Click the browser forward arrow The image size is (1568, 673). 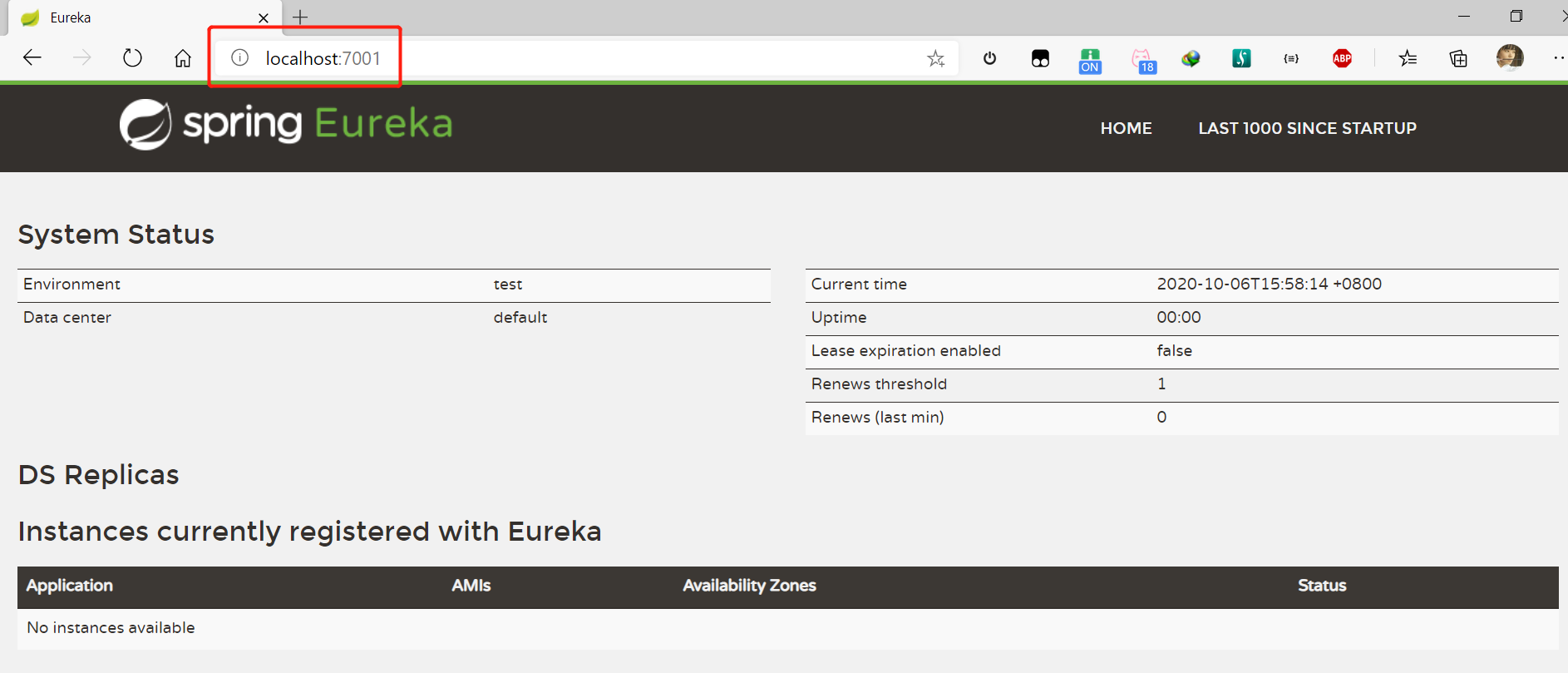point(81,57)
